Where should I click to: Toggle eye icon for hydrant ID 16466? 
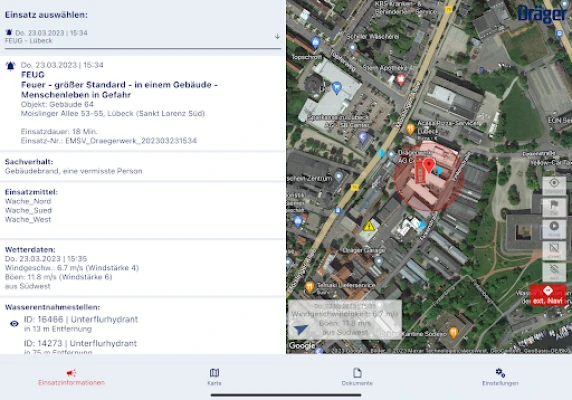click(14, 323)
